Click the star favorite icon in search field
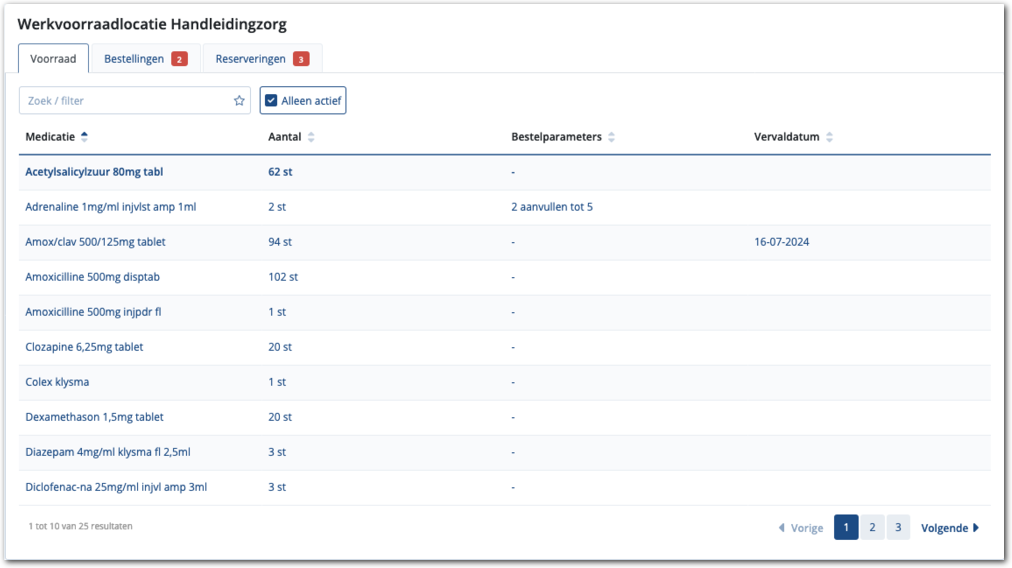The image size is (1012, 568). (239, 101)
